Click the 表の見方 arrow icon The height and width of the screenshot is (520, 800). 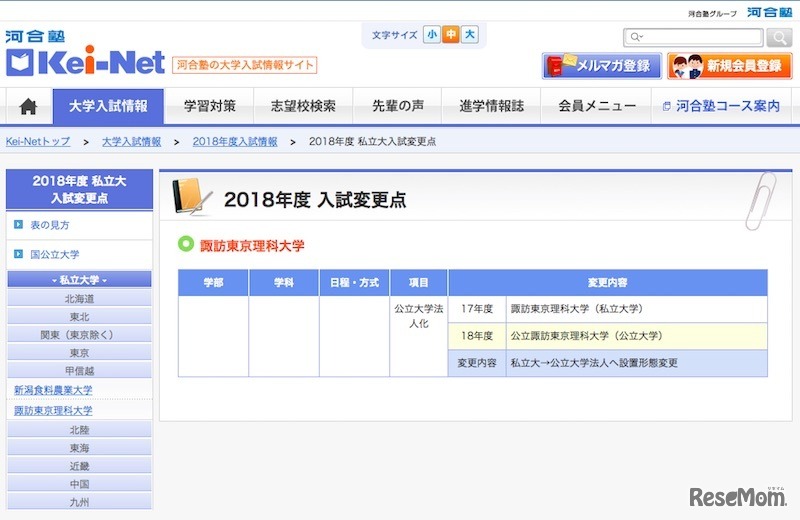click(x=18, y=225)
